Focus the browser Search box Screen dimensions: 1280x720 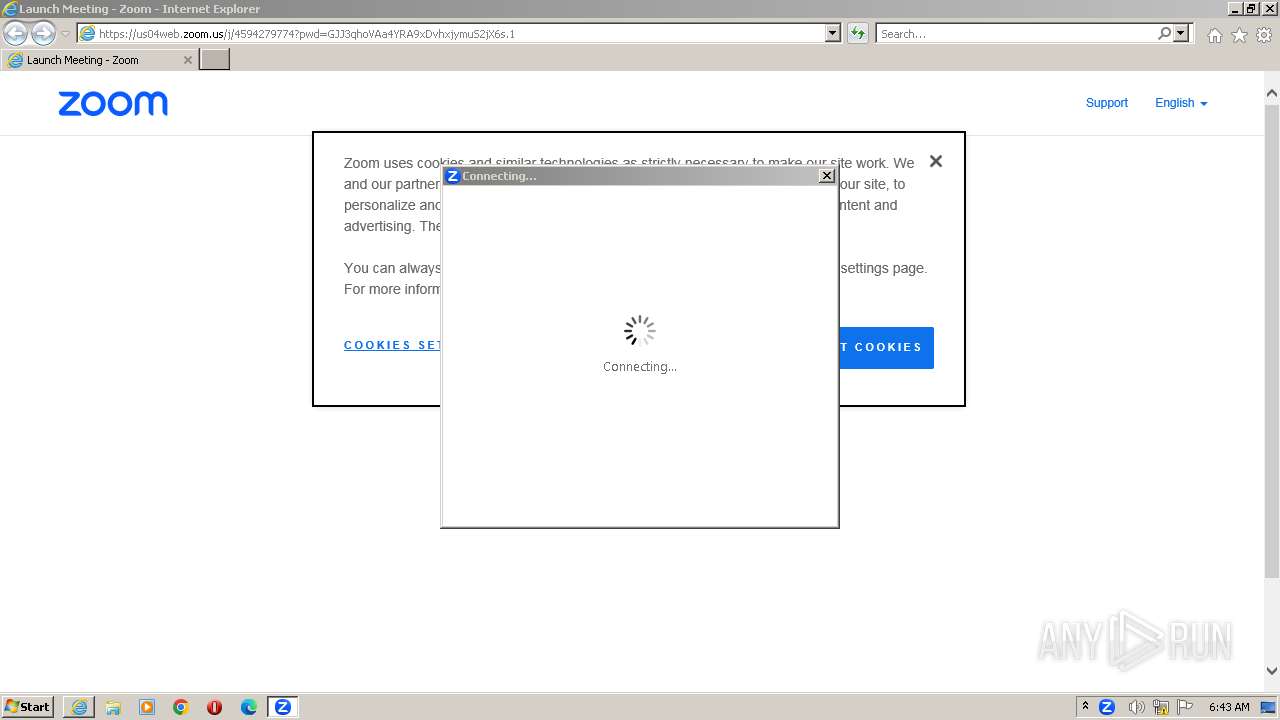click(x=1016, y=34)
